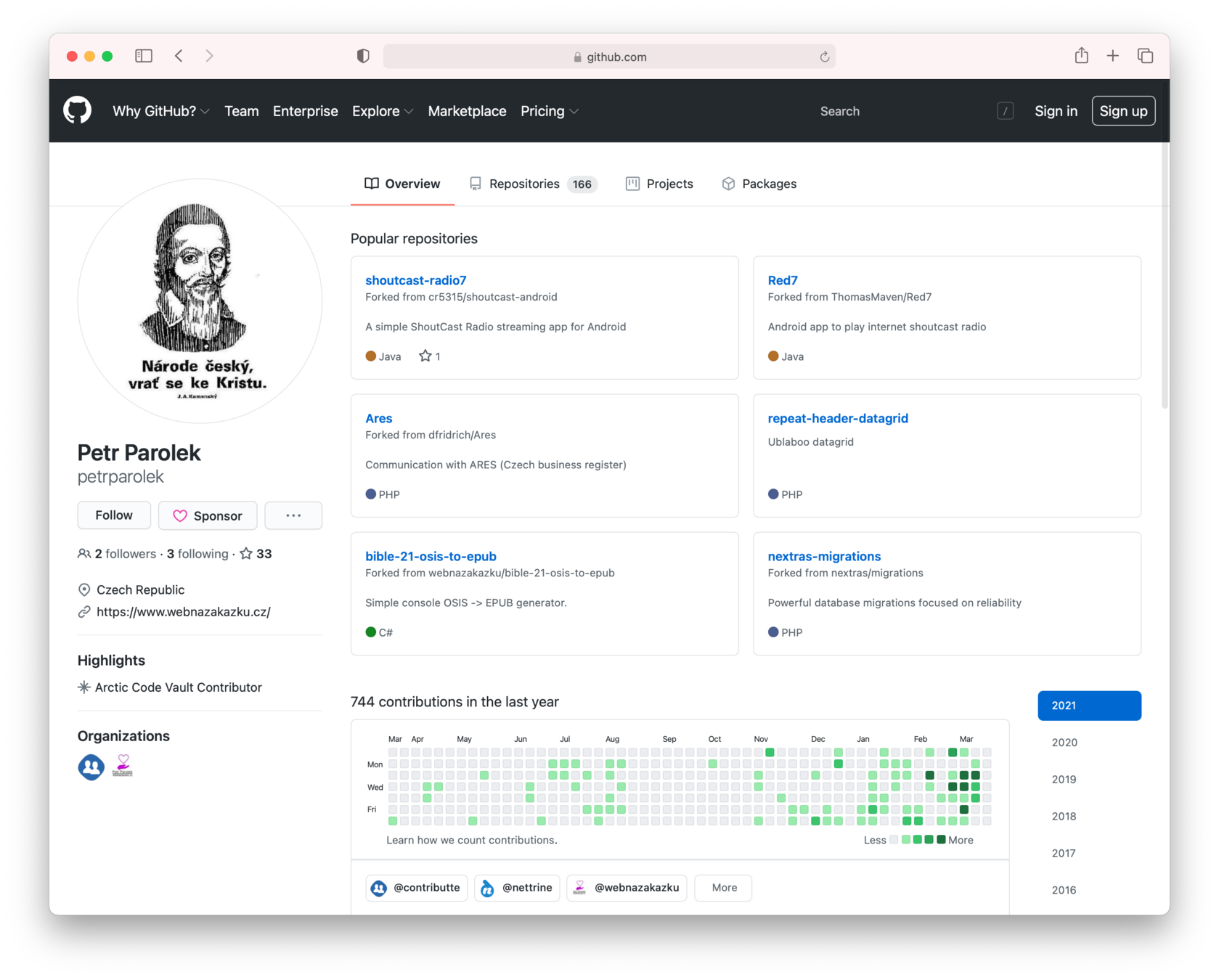Toggle the Safari sidebar icon
Viewport: 1219px width, 980px height.
pyautogui.click(x=144, y=56)
